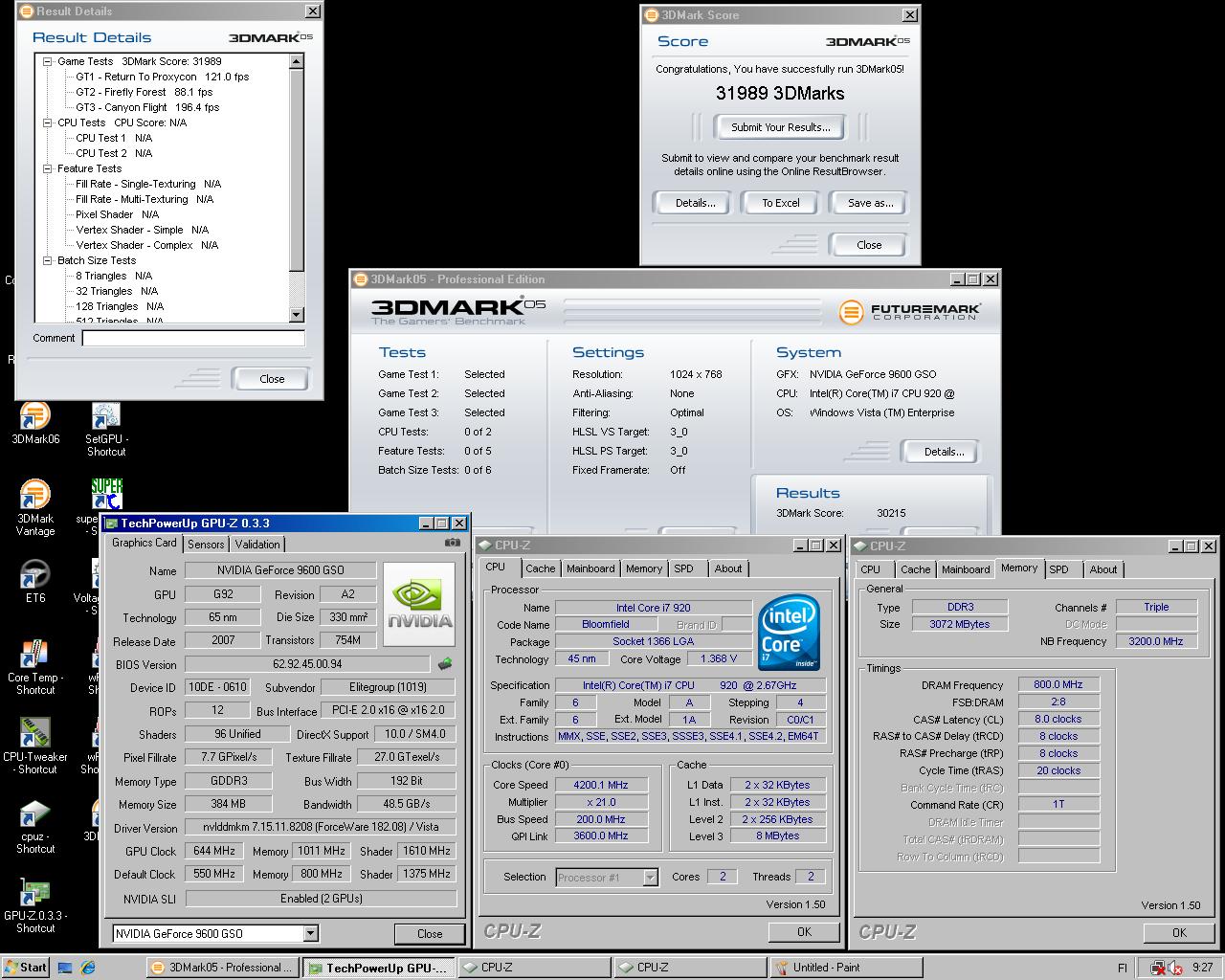Click the Intel Core i7 logo in CPU-Z
The image size is (1225, 980).
[789, 633]
